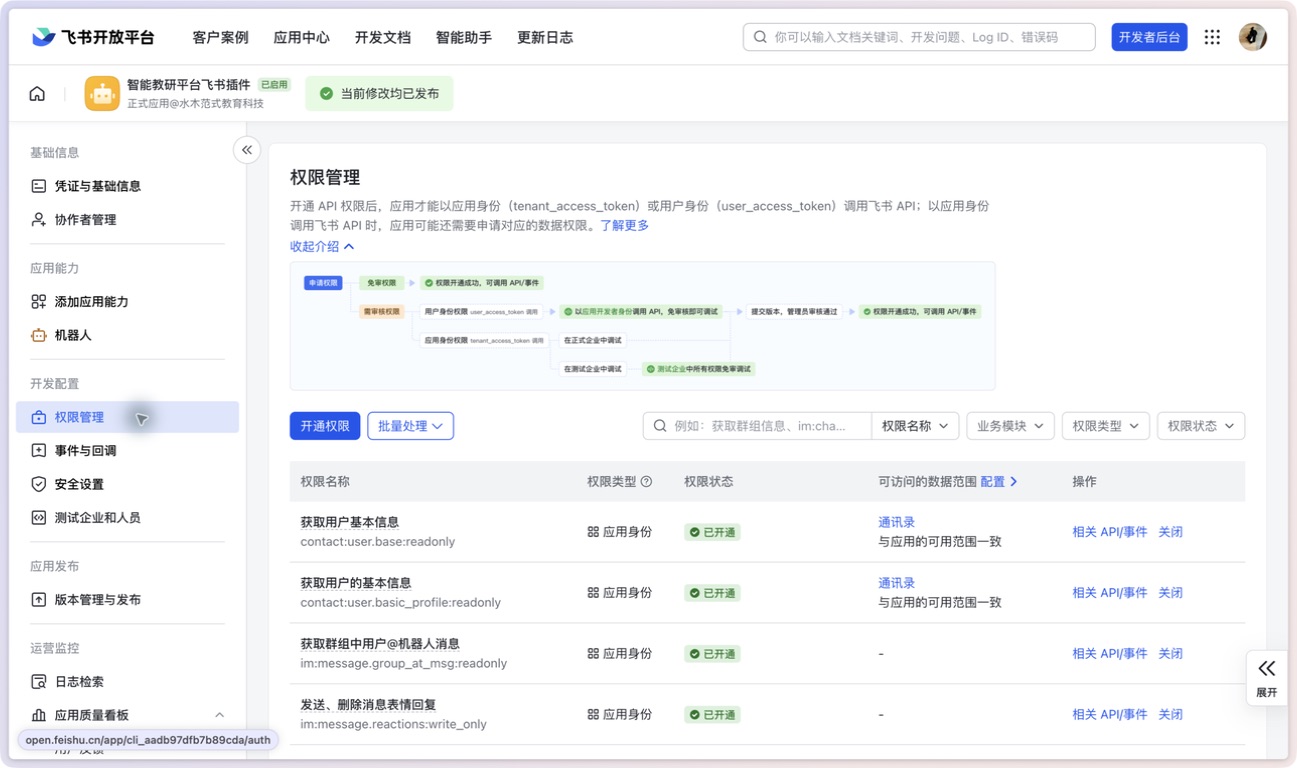1297x768 pixels.
Task: Go to home via house icon
Action: tap(37, 93)
